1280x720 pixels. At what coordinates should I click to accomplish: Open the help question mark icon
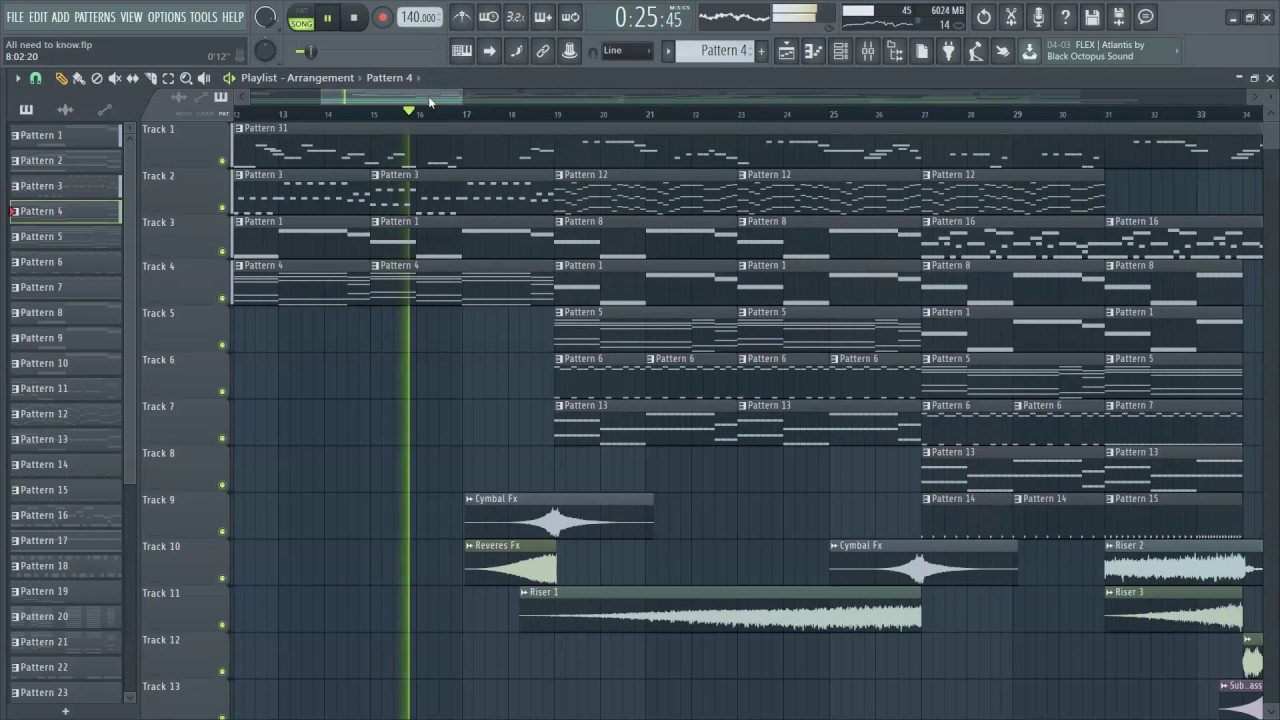(x=1065, y=17)
